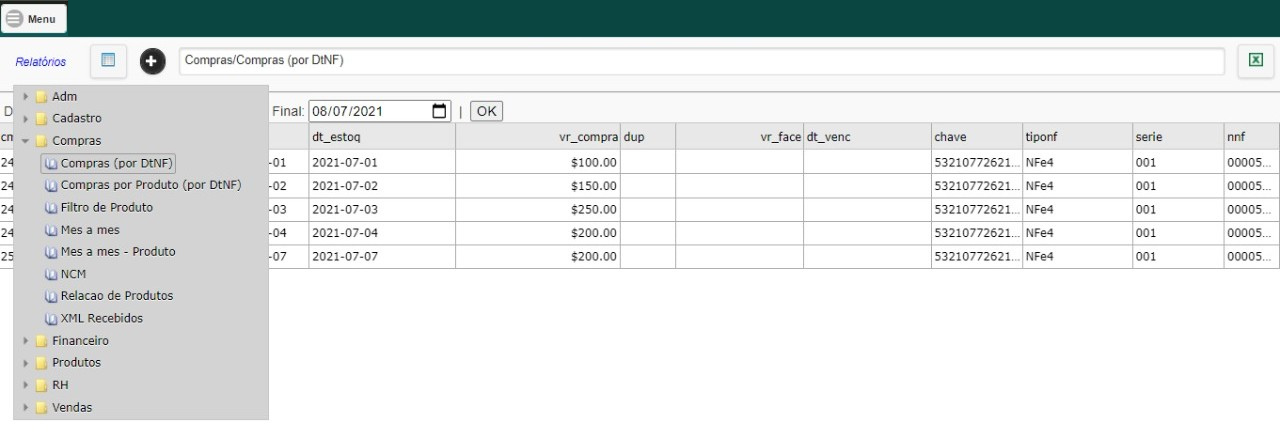This screenshot has width=1280, height=448.
Task: Click the table grid view icon
Action: tap(108, 61)
